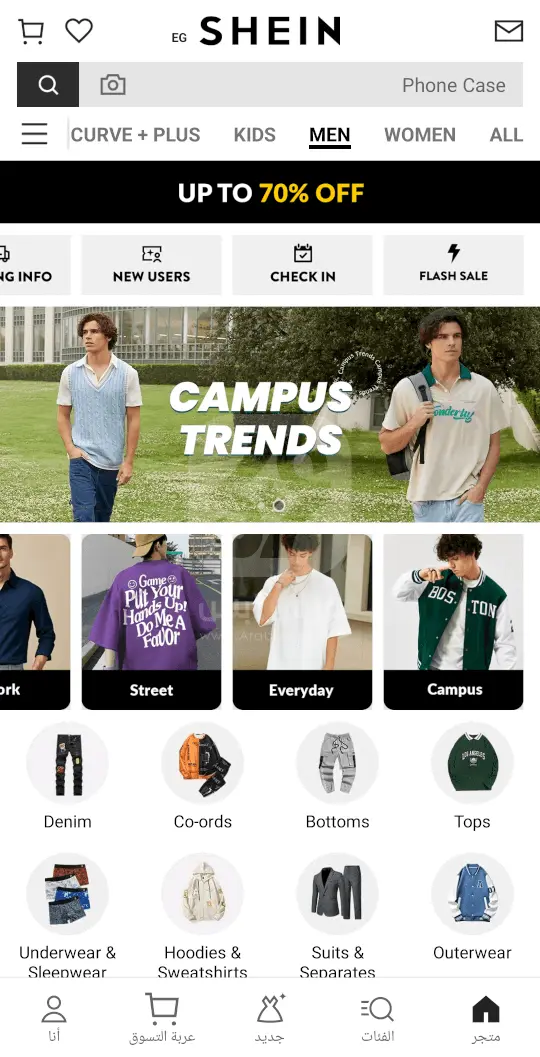This screenshot has height=1057, width=540.
Task: Open the hamburger categories menu
Action: tap(34, 134)
